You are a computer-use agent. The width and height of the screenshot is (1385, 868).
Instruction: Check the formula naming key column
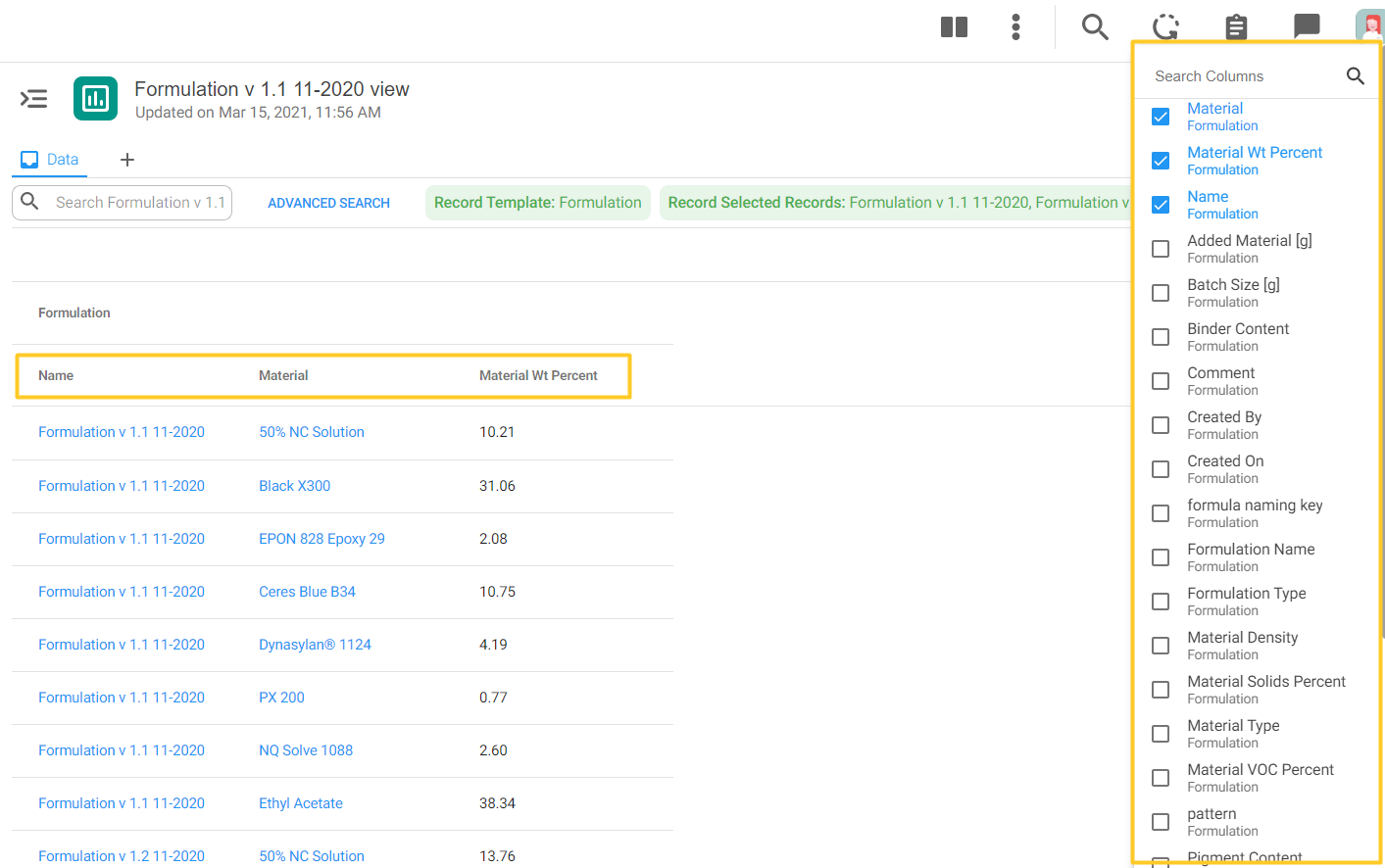[1161, 513]
